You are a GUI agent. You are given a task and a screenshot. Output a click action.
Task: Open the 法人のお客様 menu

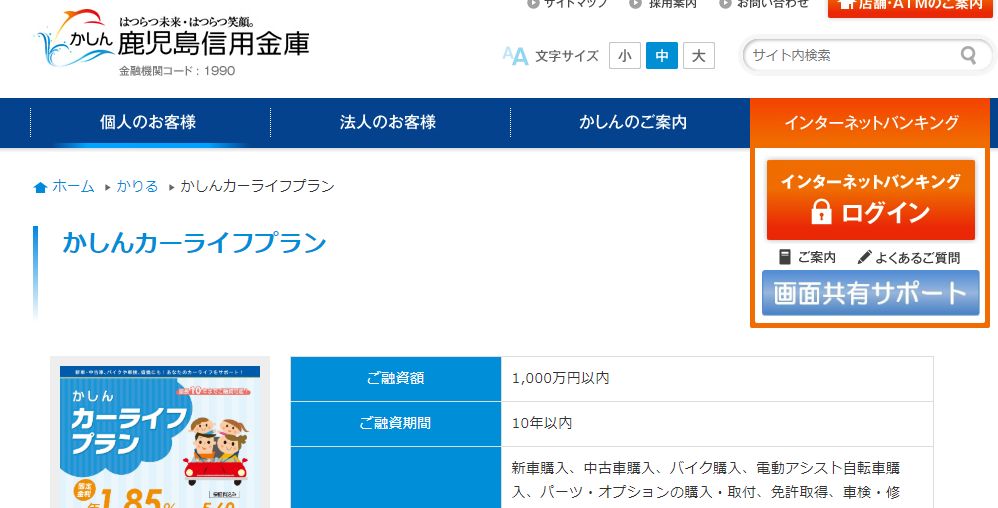pos(388,122)
